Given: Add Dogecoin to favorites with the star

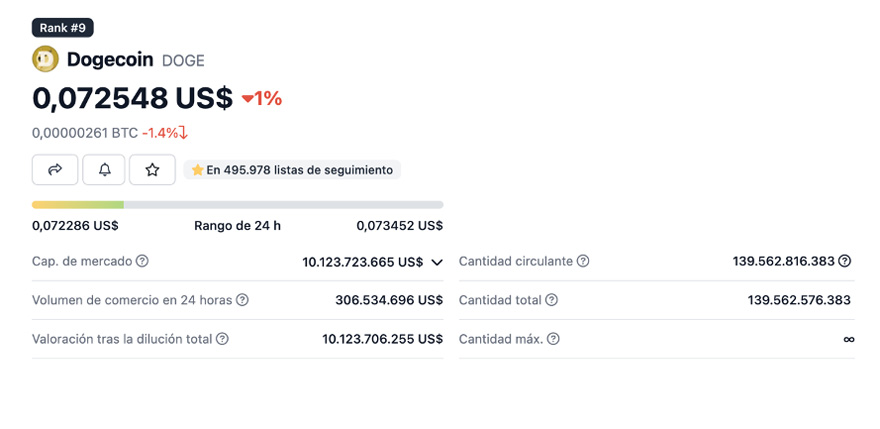Looking at the screenshot, I should point(152,170).
